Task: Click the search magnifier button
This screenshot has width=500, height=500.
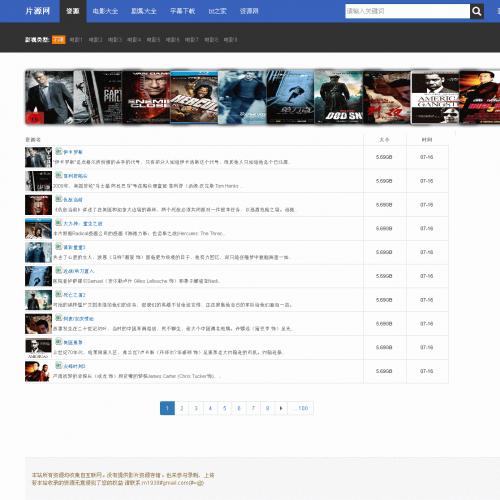Action: click(477, 11)
